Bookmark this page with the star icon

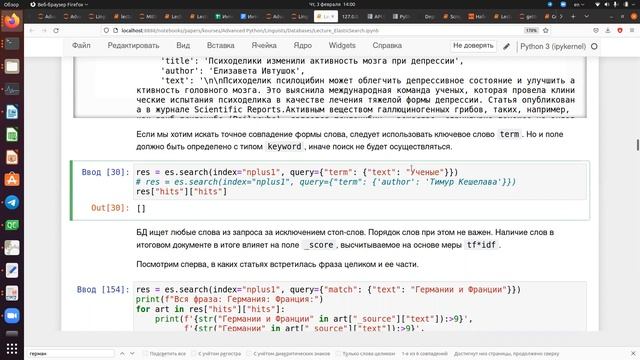[x=545, y=31]
